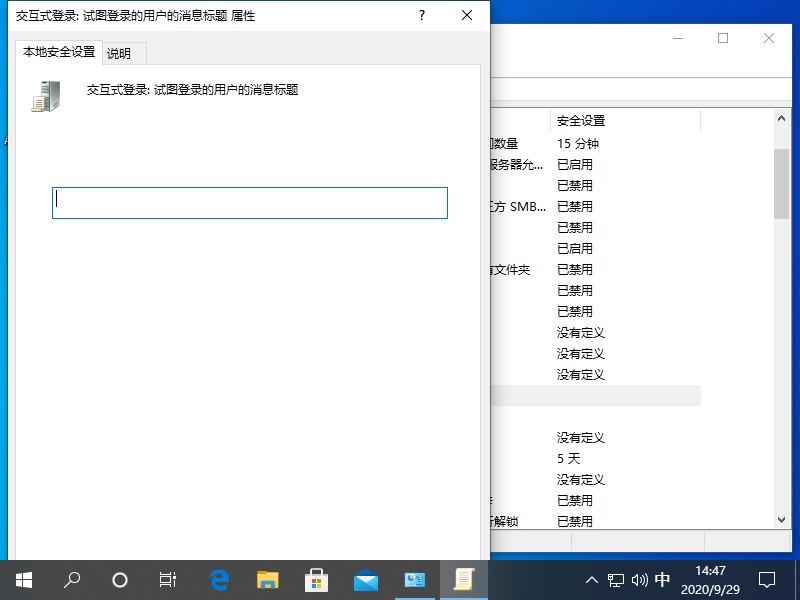800x600 pixels.
Task: Click the network status tray icon
Action: [x=615, y=580]
